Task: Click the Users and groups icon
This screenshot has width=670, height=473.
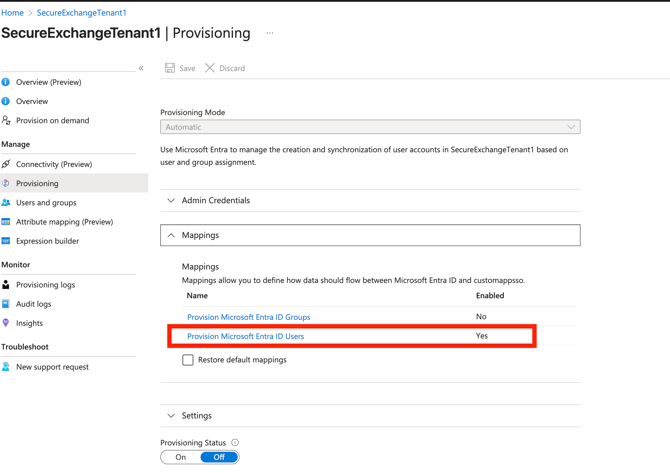Action: point(6,202)
